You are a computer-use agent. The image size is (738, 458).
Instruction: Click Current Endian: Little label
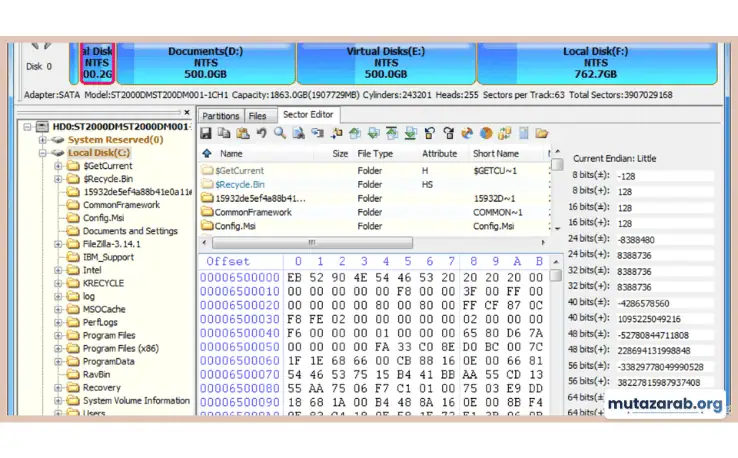[x=614, y=159]
